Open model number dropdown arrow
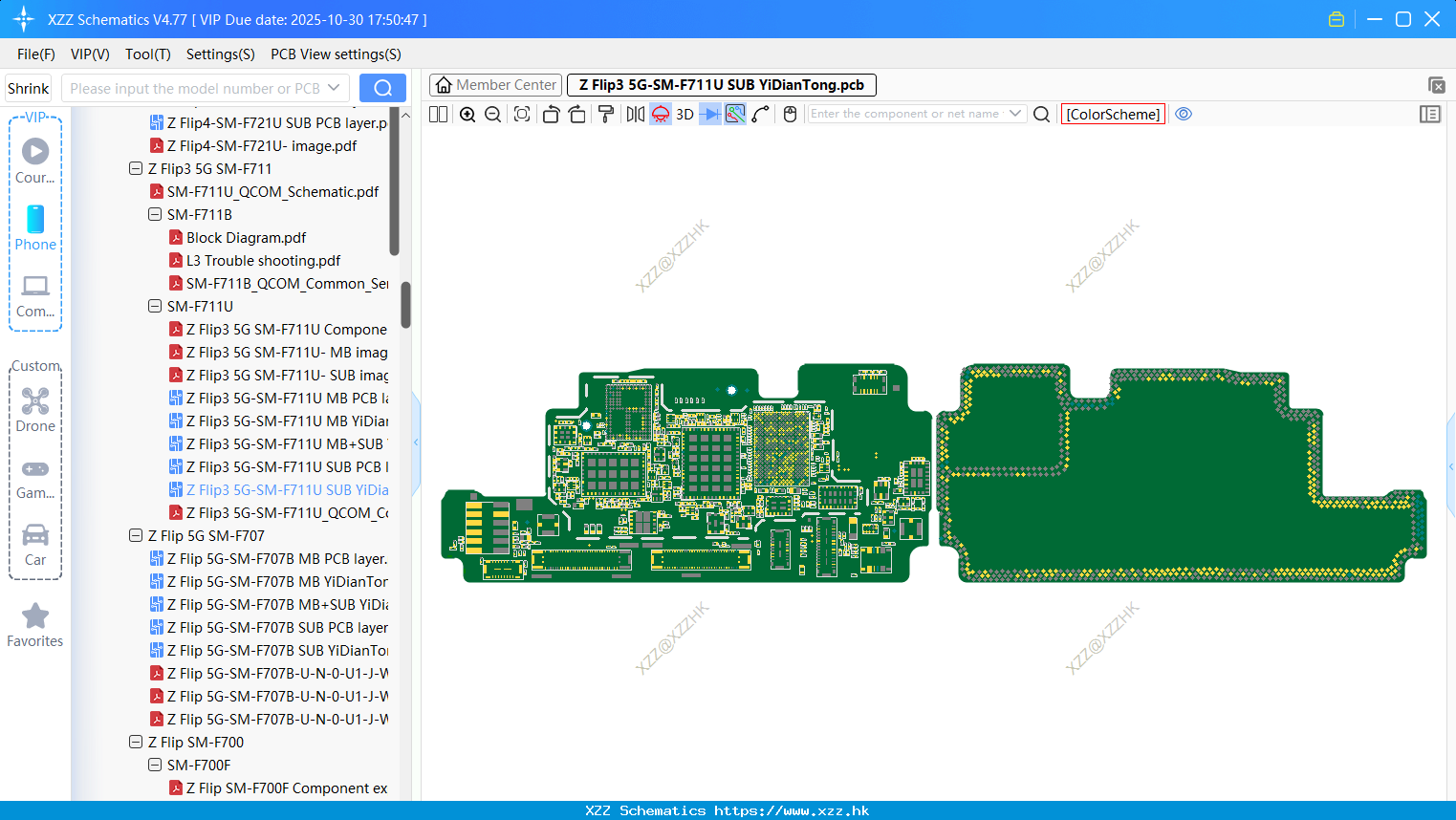 point(334,88)
